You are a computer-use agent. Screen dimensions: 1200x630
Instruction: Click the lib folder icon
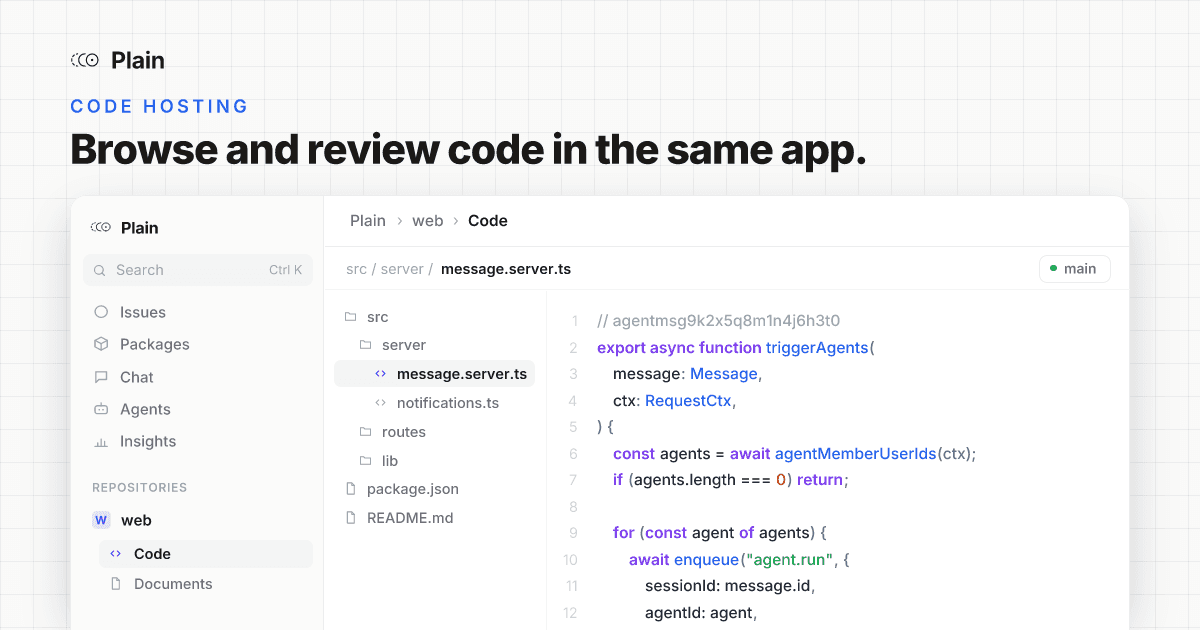click(x=365, y=461)
